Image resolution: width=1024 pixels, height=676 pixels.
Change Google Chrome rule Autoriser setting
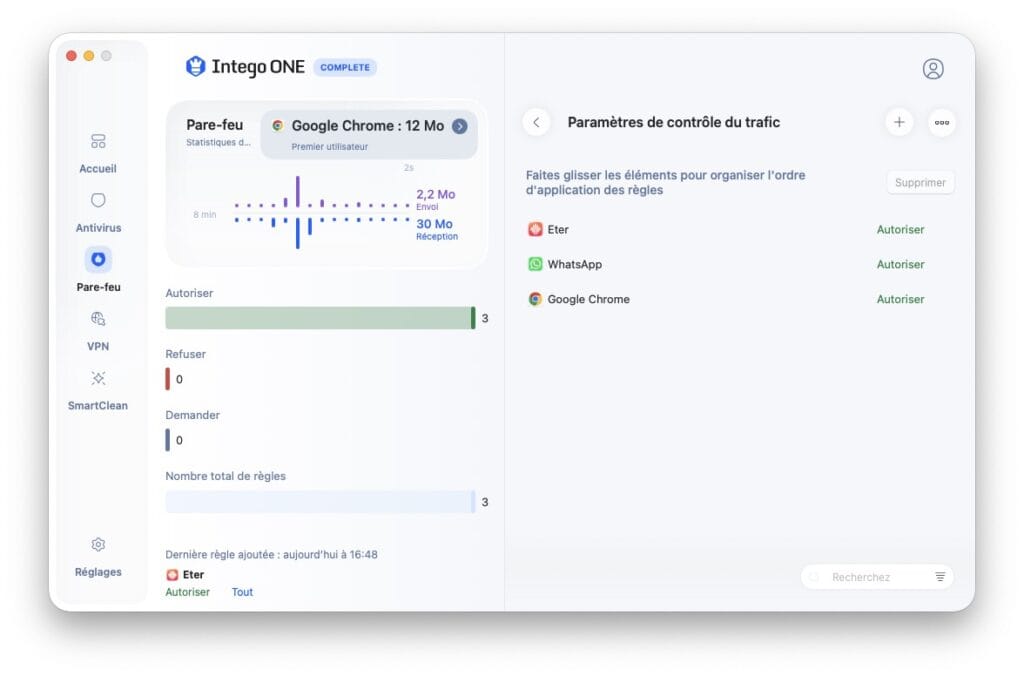(900, 299)
